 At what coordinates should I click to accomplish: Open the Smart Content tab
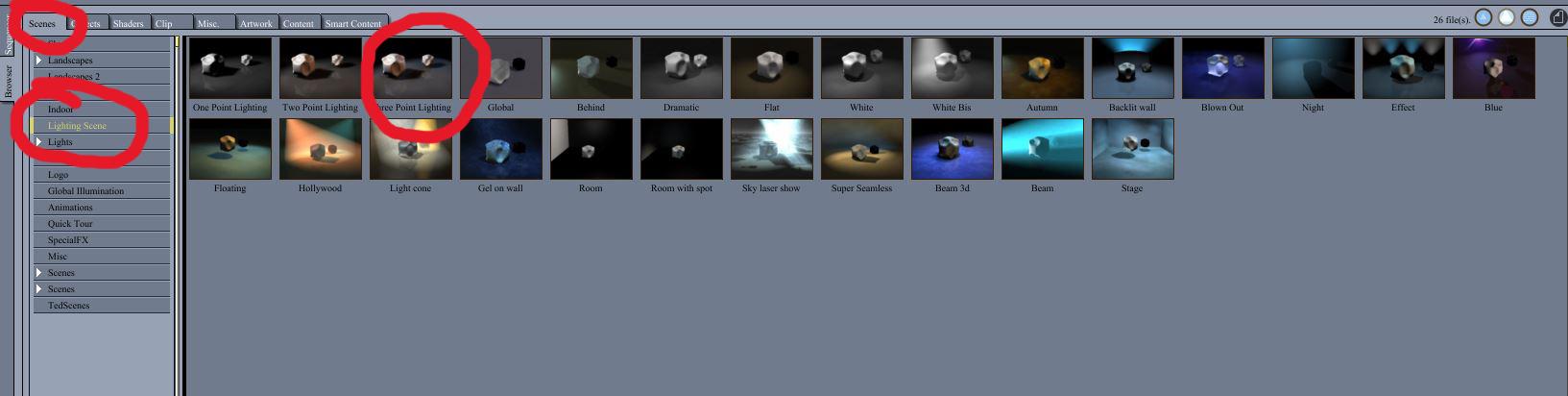(x=352, y=23)
